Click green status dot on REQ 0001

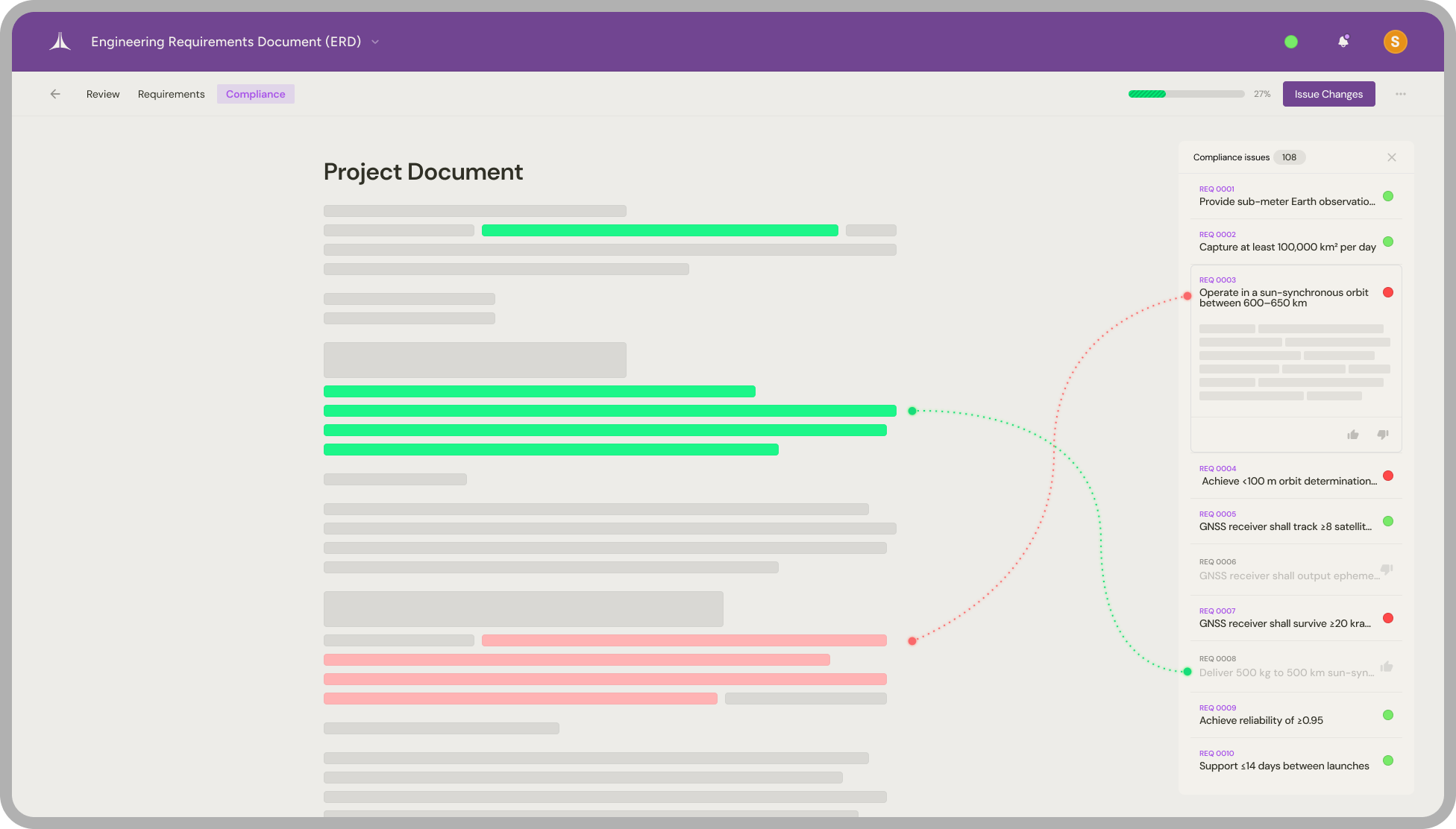(1388, 196)
